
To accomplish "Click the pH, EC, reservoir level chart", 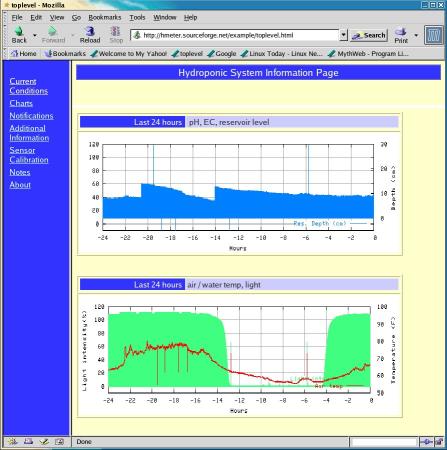I will (239, 194).
